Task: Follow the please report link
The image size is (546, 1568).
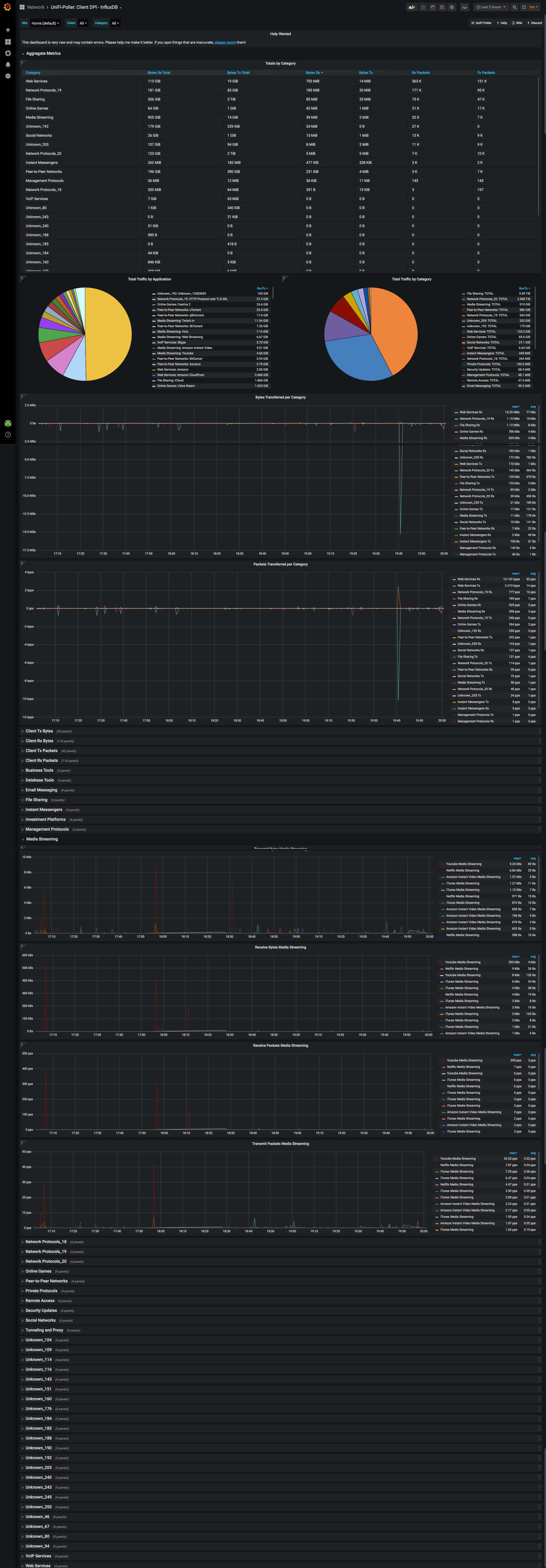Action: point(225,43)
